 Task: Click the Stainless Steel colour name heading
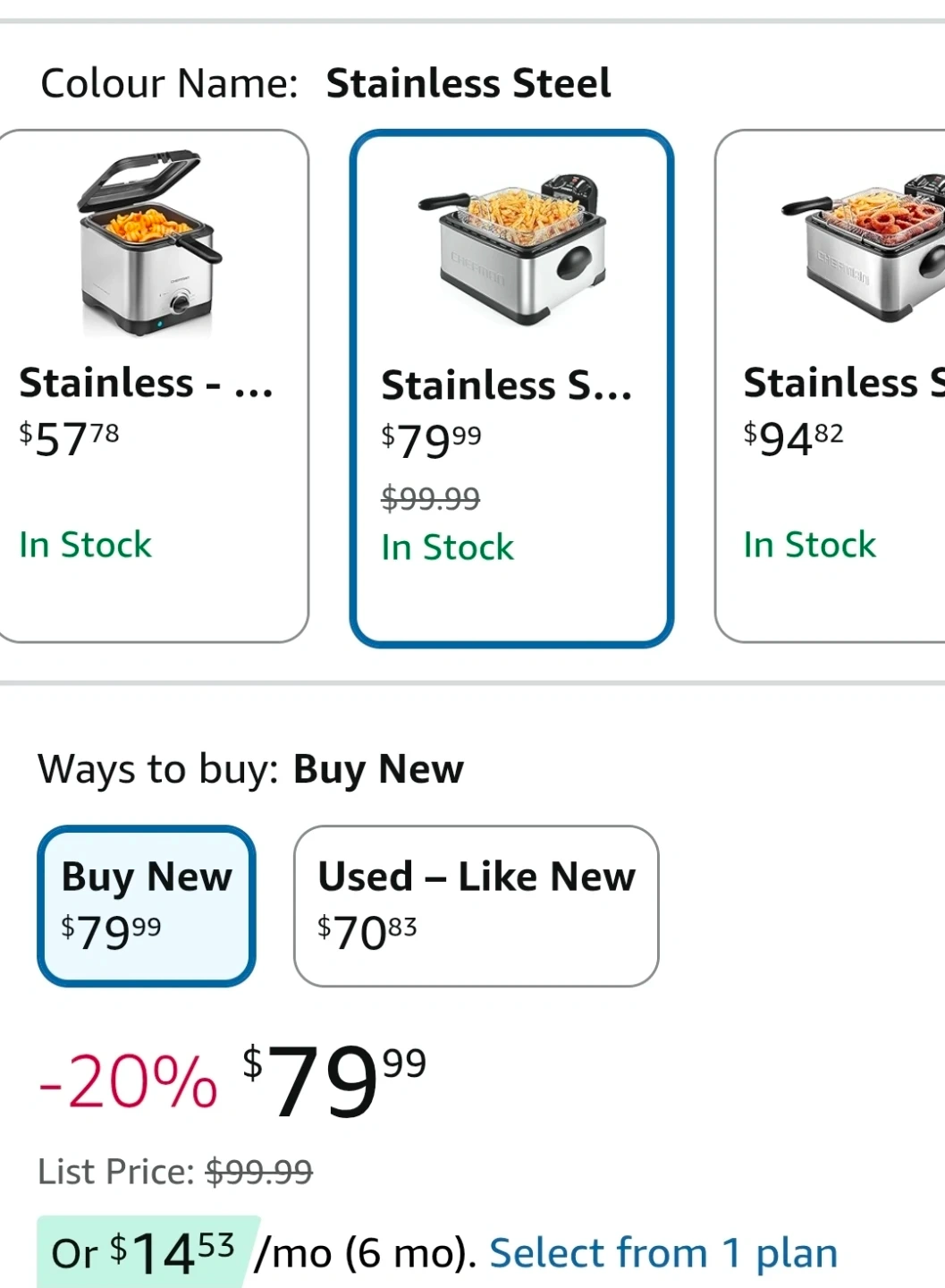pos(468,83)
